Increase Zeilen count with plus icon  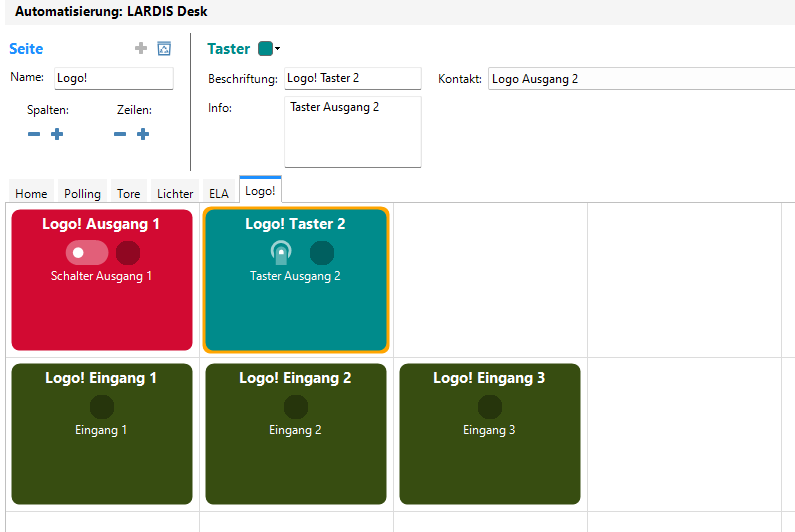tap(143, 134)
